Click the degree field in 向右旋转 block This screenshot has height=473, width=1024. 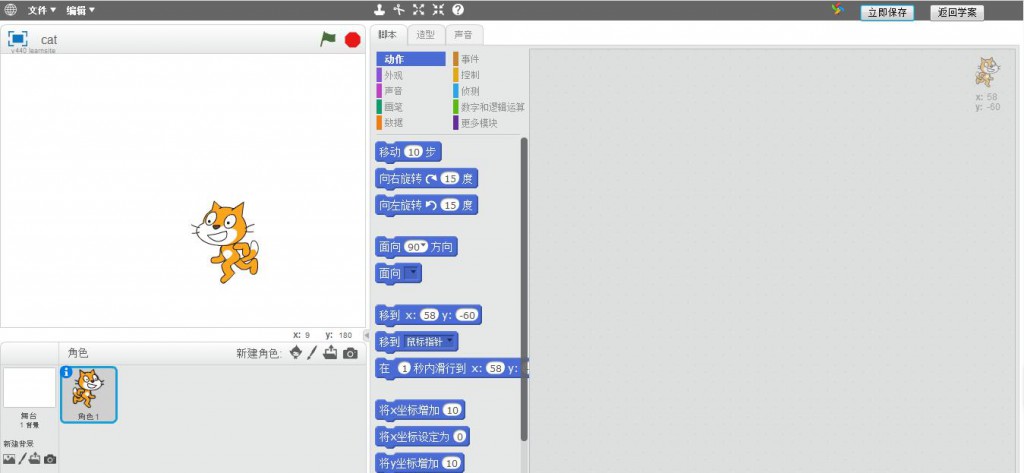point(449,178)
